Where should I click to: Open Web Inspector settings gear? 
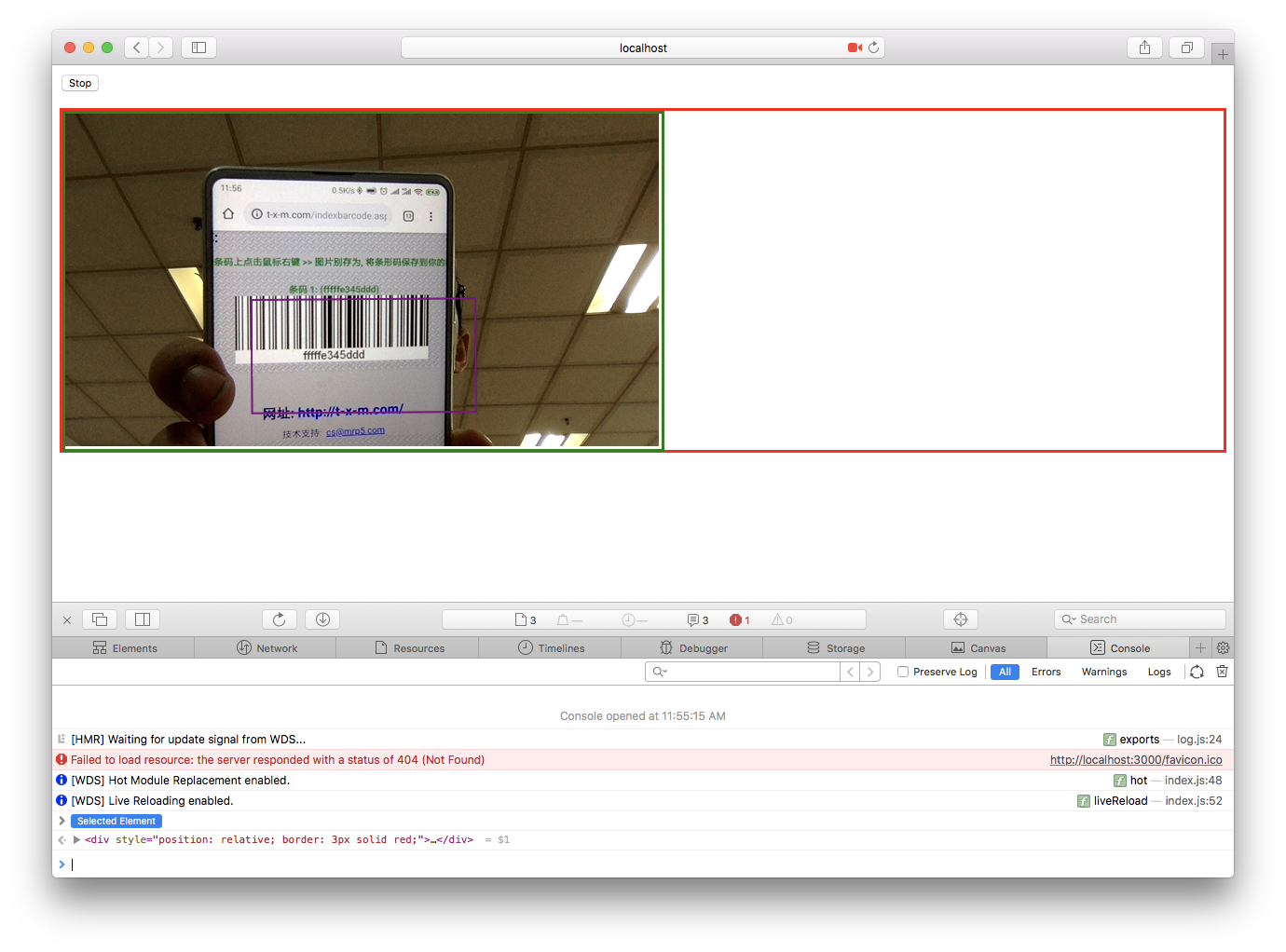(x=1223, y=647)
